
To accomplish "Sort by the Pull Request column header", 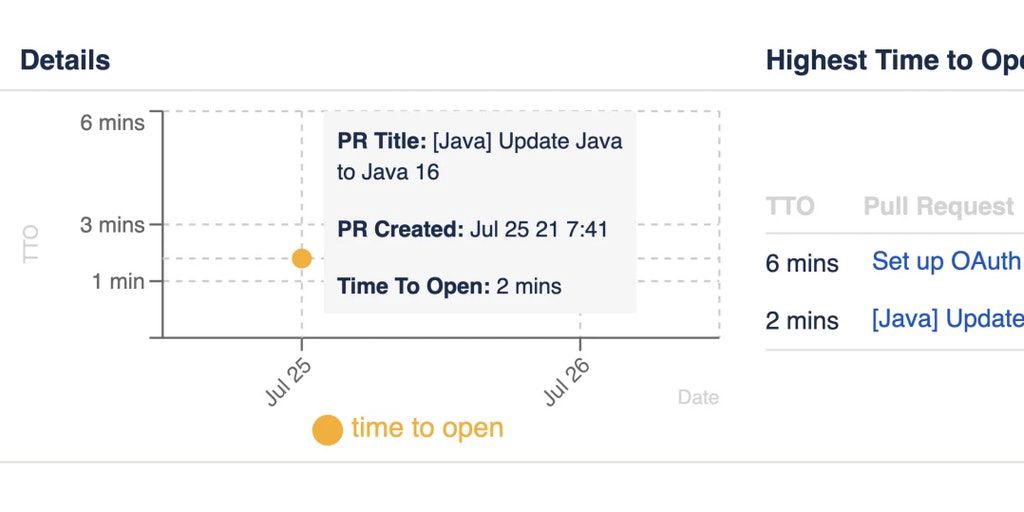I will pyautogui.click(x=938, y=207).
